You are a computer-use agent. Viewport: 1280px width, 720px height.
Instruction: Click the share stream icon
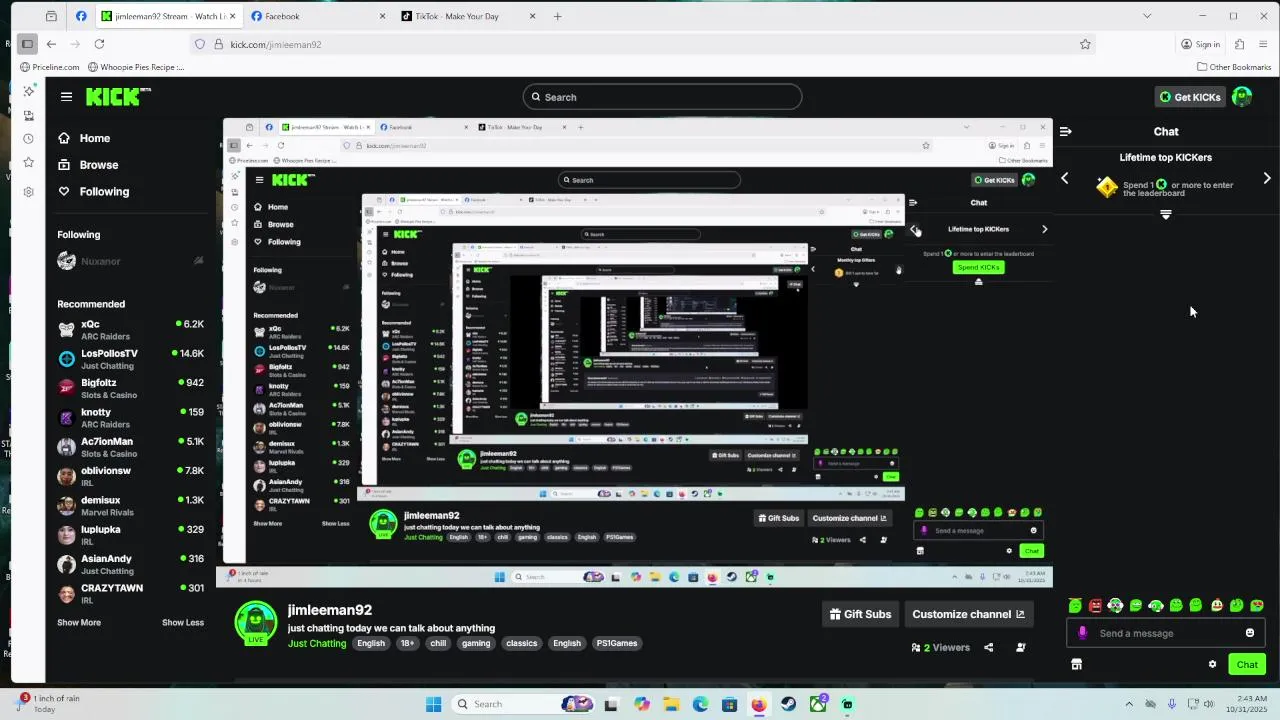coord(989,647)
